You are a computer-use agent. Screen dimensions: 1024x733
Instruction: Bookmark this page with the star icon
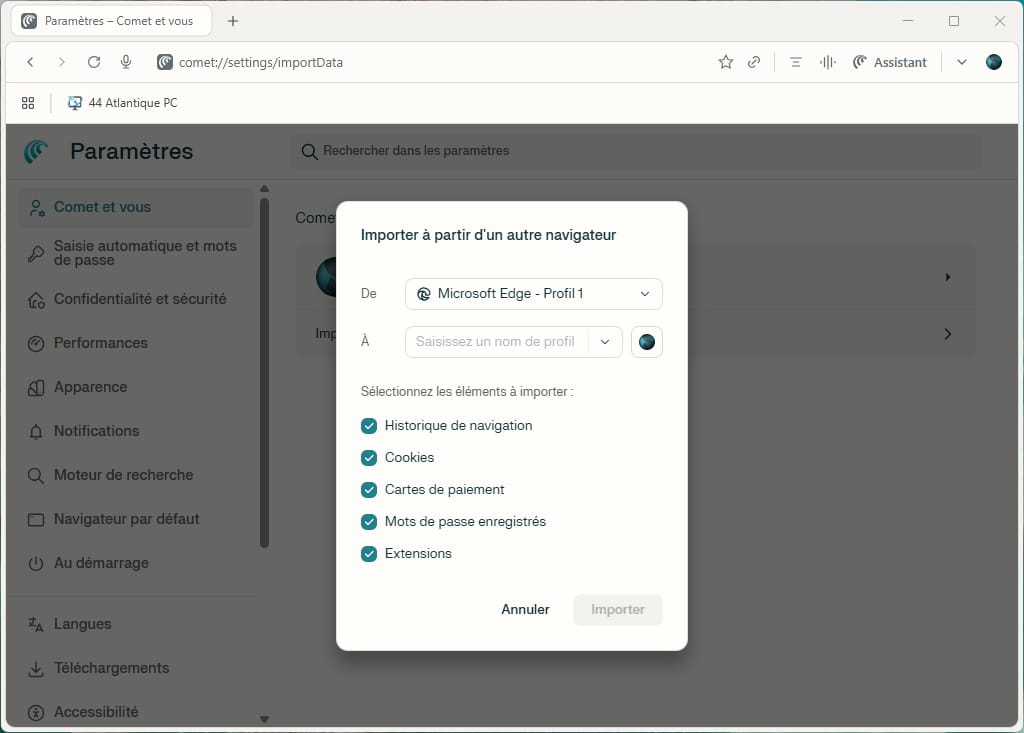(726, 62)
